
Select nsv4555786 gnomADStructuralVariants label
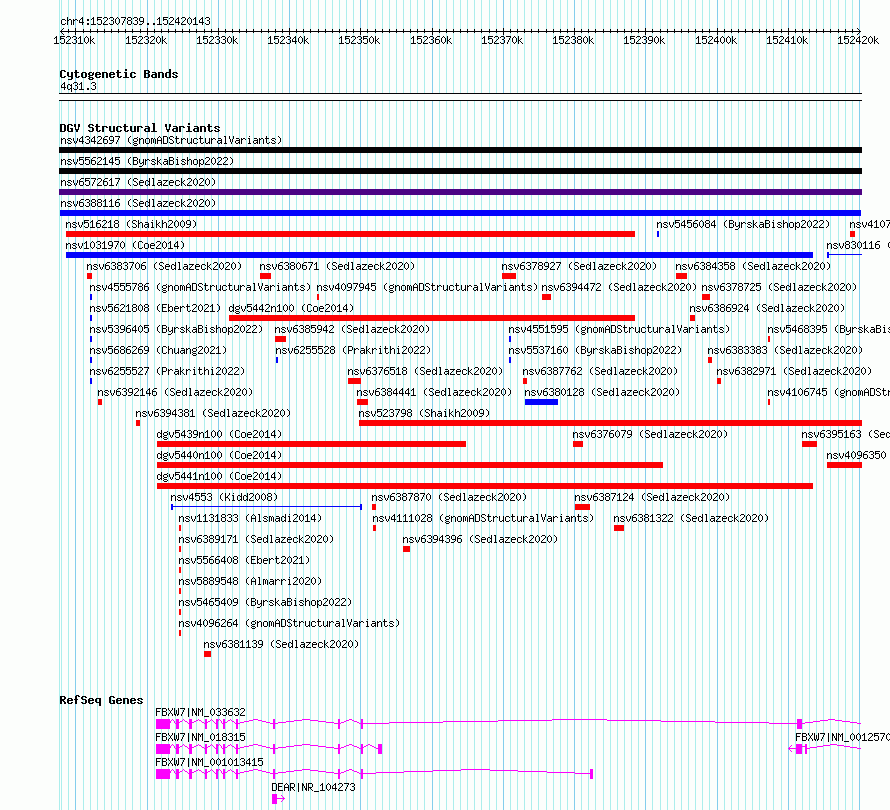(x=200, y=287)
